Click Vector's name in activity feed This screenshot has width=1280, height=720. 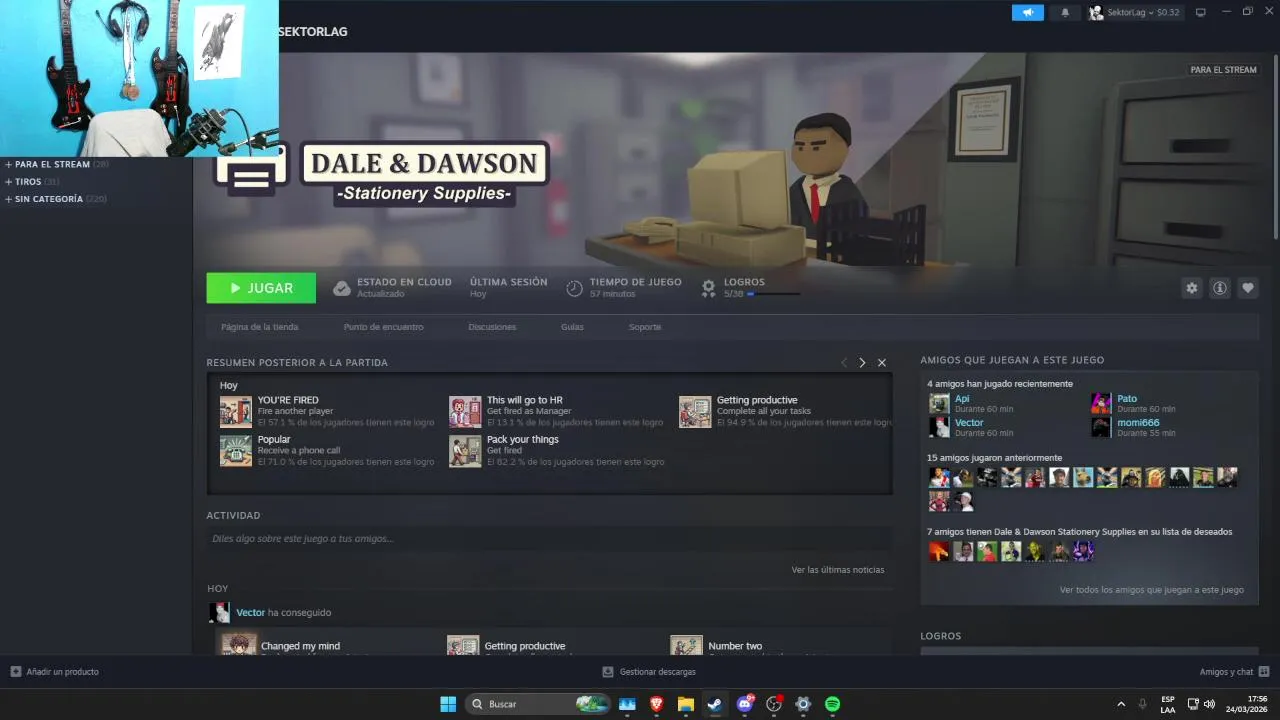(x=250, y=612)
